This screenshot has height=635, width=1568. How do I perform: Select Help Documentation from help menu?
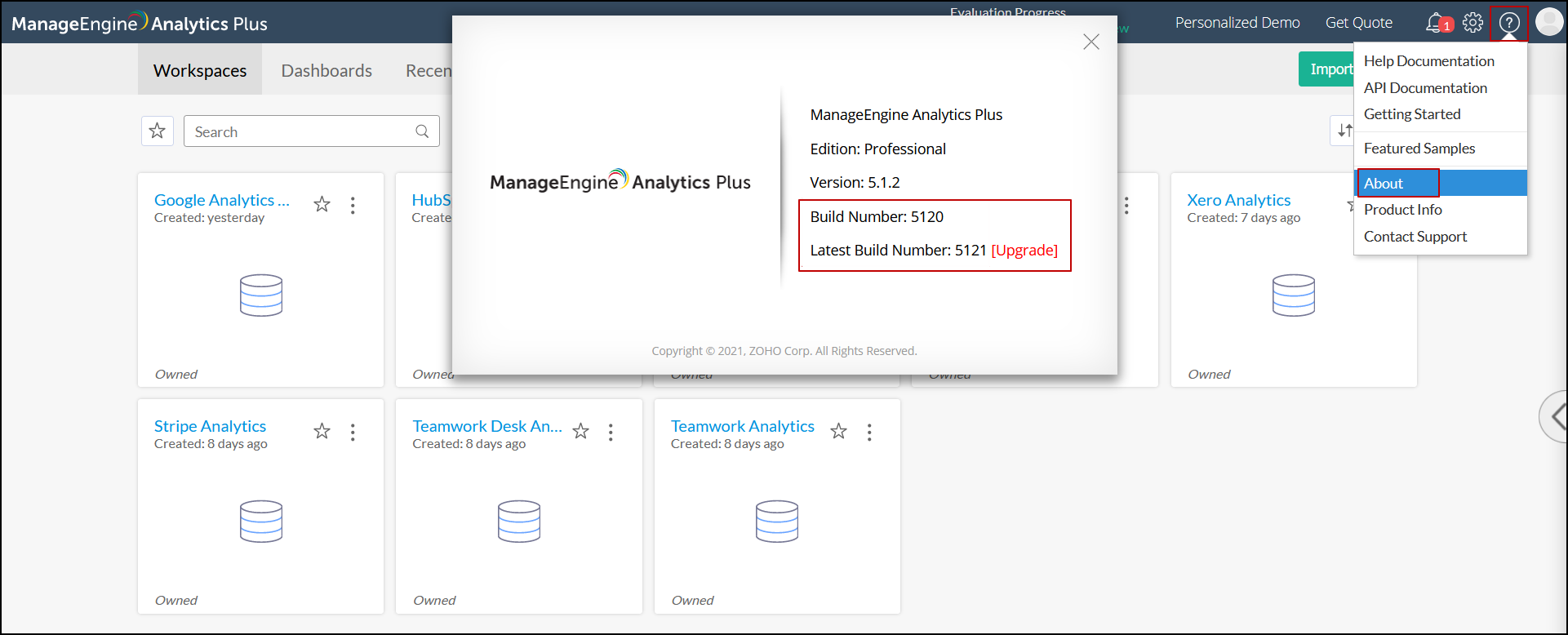[1429, 61]
